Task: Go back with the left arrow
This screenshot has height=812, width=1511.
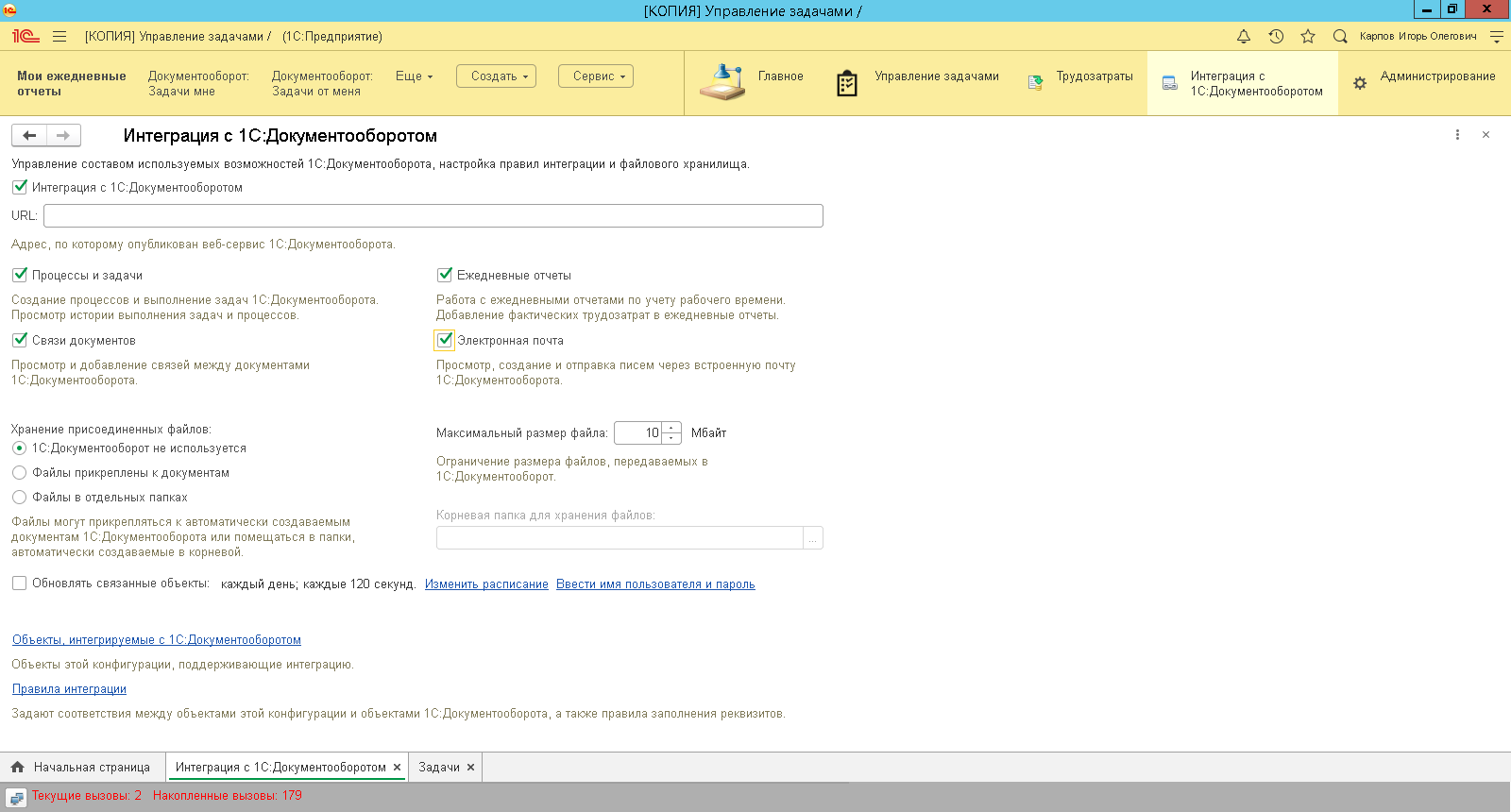Action: pos(29,135)
